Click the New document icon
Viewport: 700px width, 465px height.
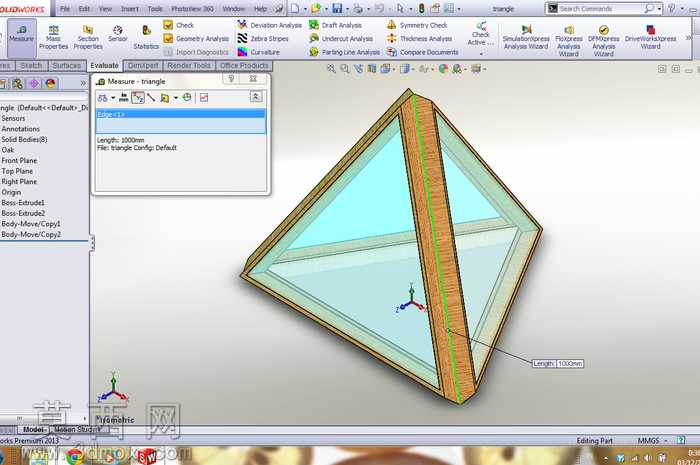(295, 8)
